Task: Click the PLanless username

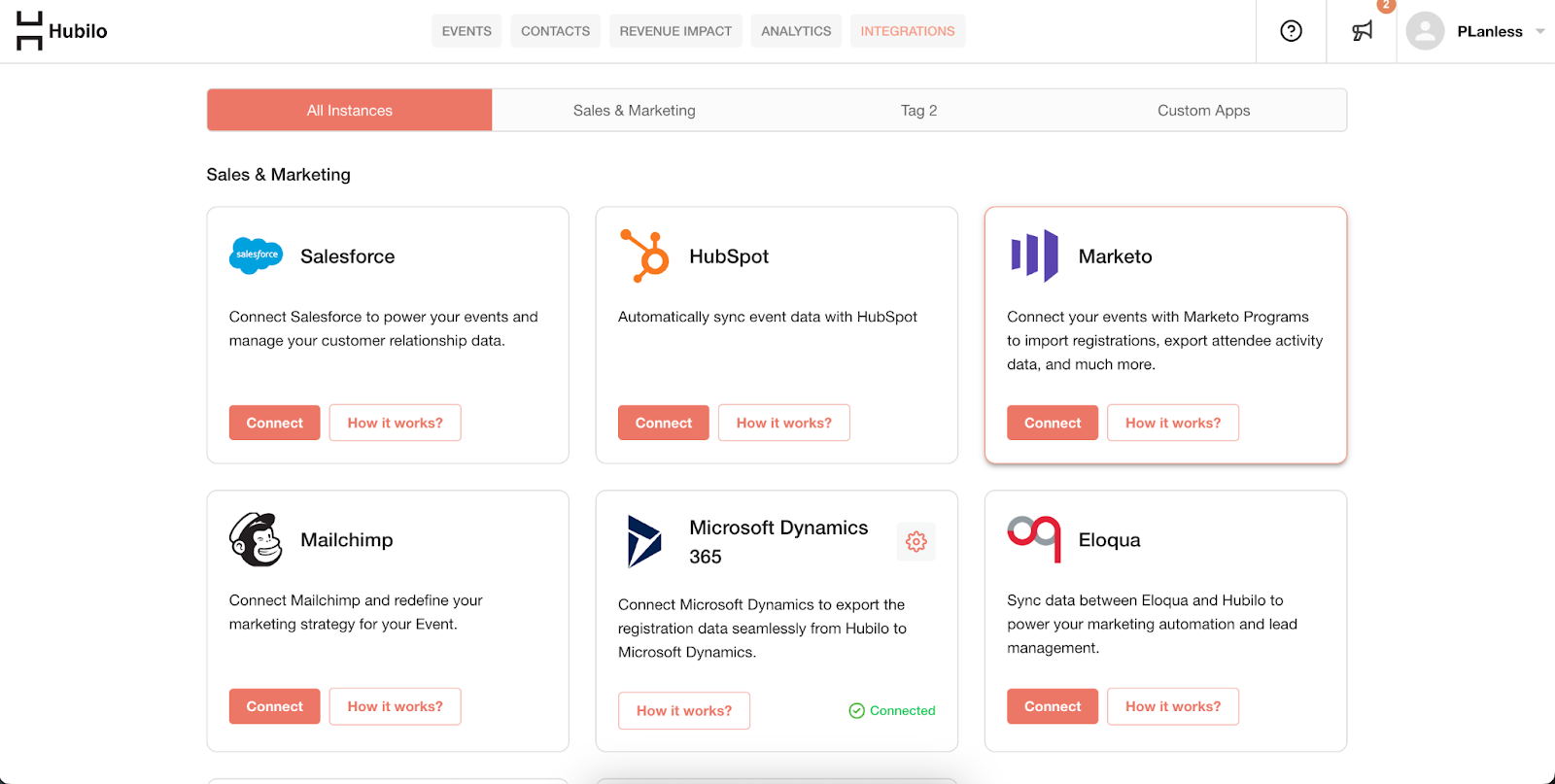Action: click(x=1490, y=31)
